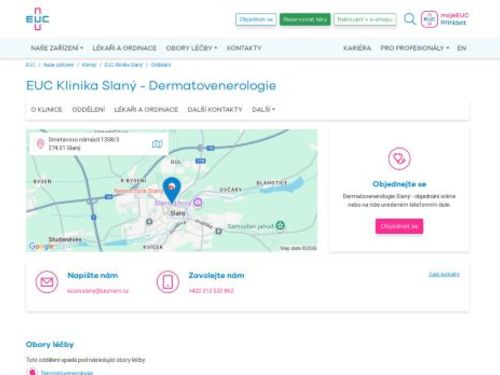Screen dimensions: 500x375
Task: Click the Slaný town label on map
Action: pyautogui.click(x=178, y=213)
